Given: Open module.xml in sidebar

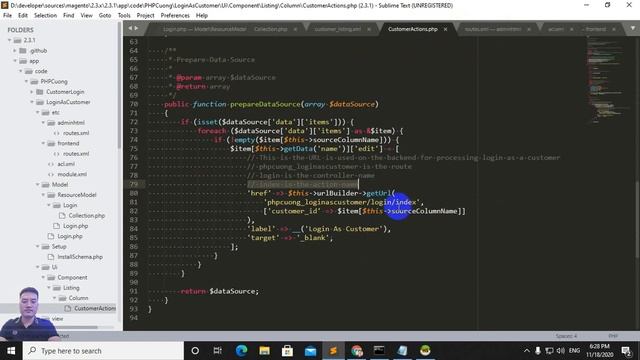Looking at the screenshot, I should click(72, 174).
